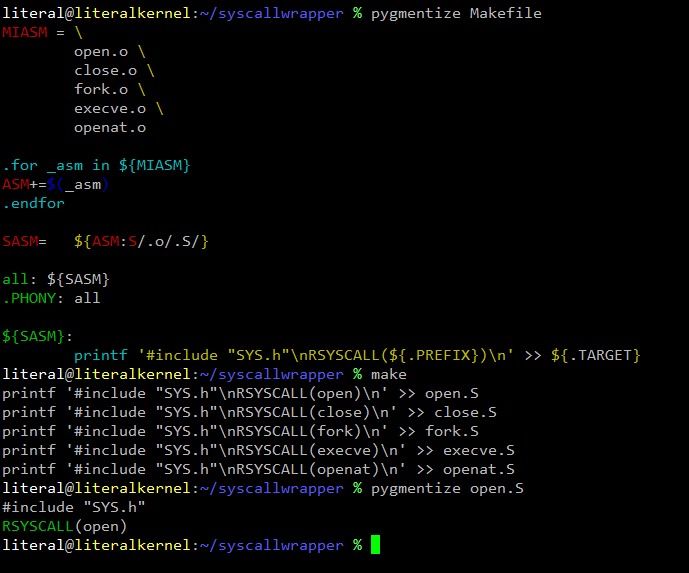
Task: Click the 'all: ${SASM}' target line
Action: click(56, 279)
